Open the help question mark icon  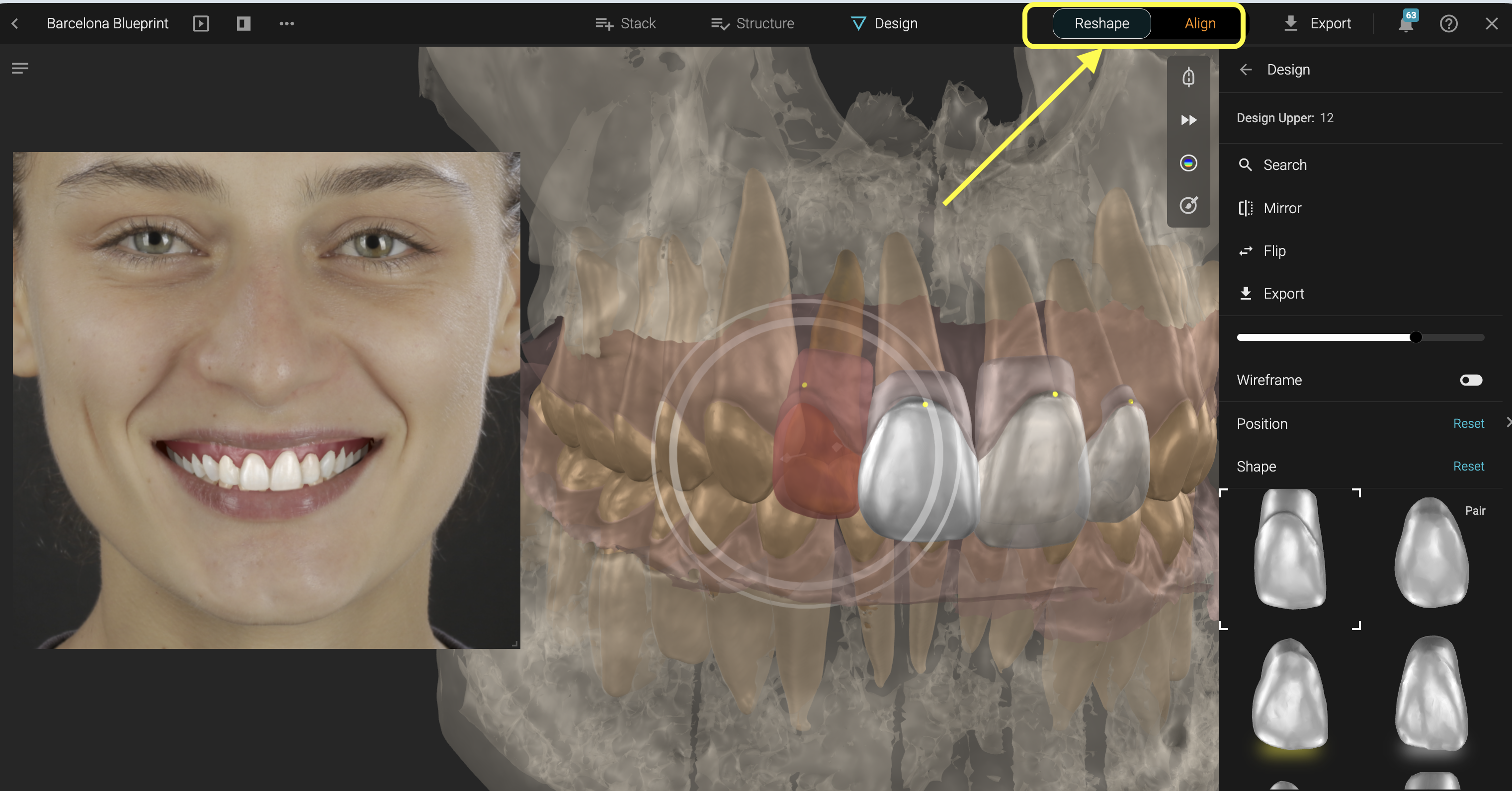[1448, 23]
